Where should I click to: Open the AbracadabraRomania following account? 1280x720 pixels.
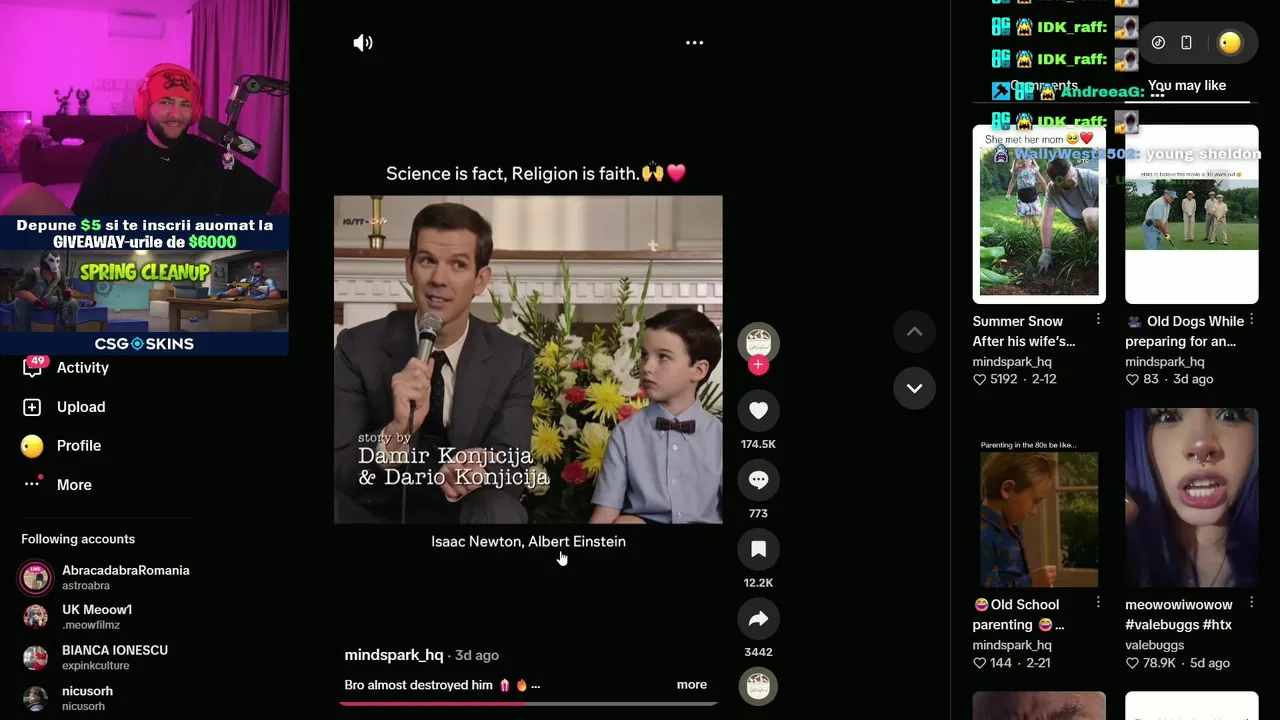click(125, 577)
